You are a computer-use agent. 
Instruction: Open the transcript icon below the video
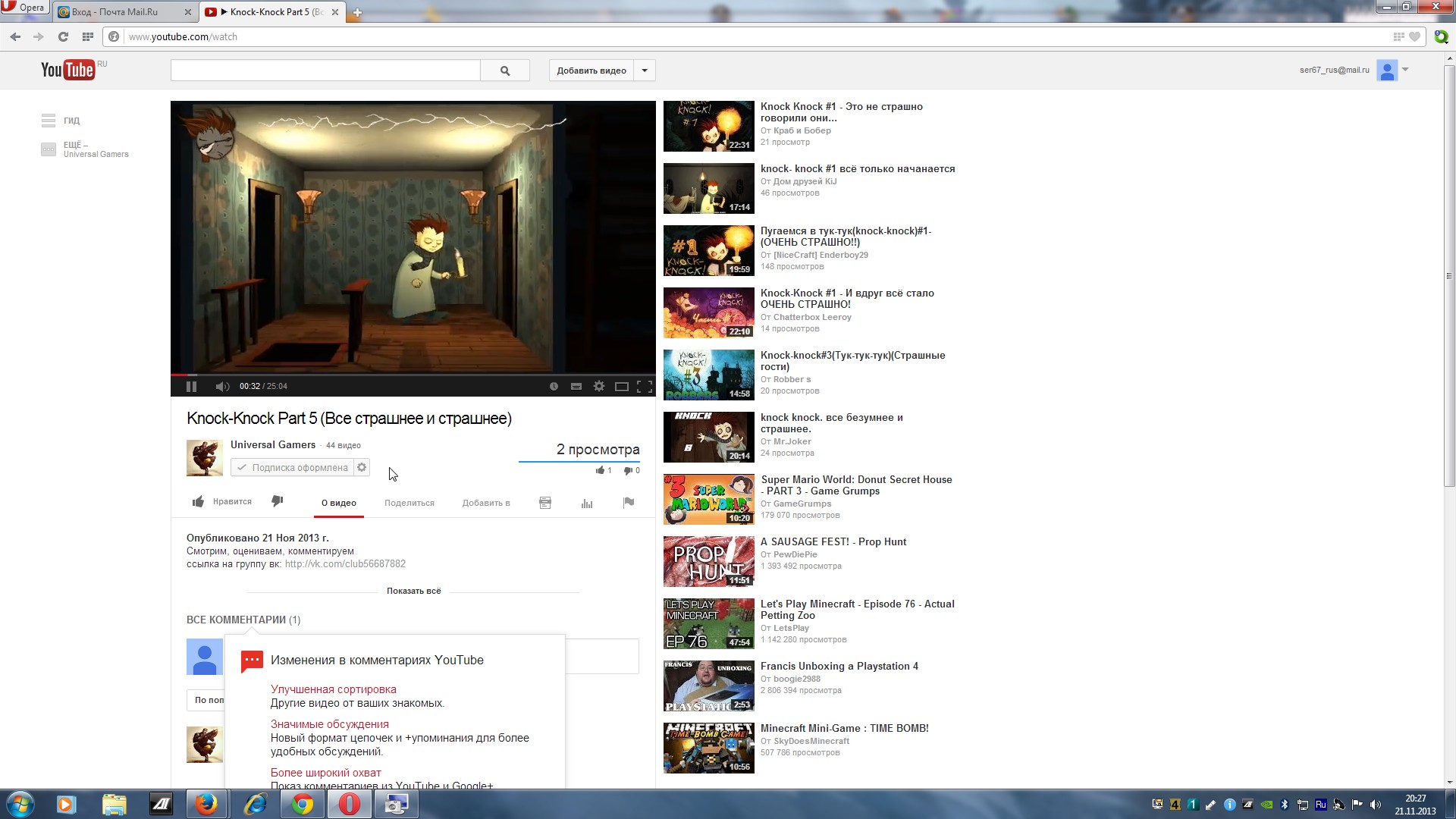(x=545, y=503)
